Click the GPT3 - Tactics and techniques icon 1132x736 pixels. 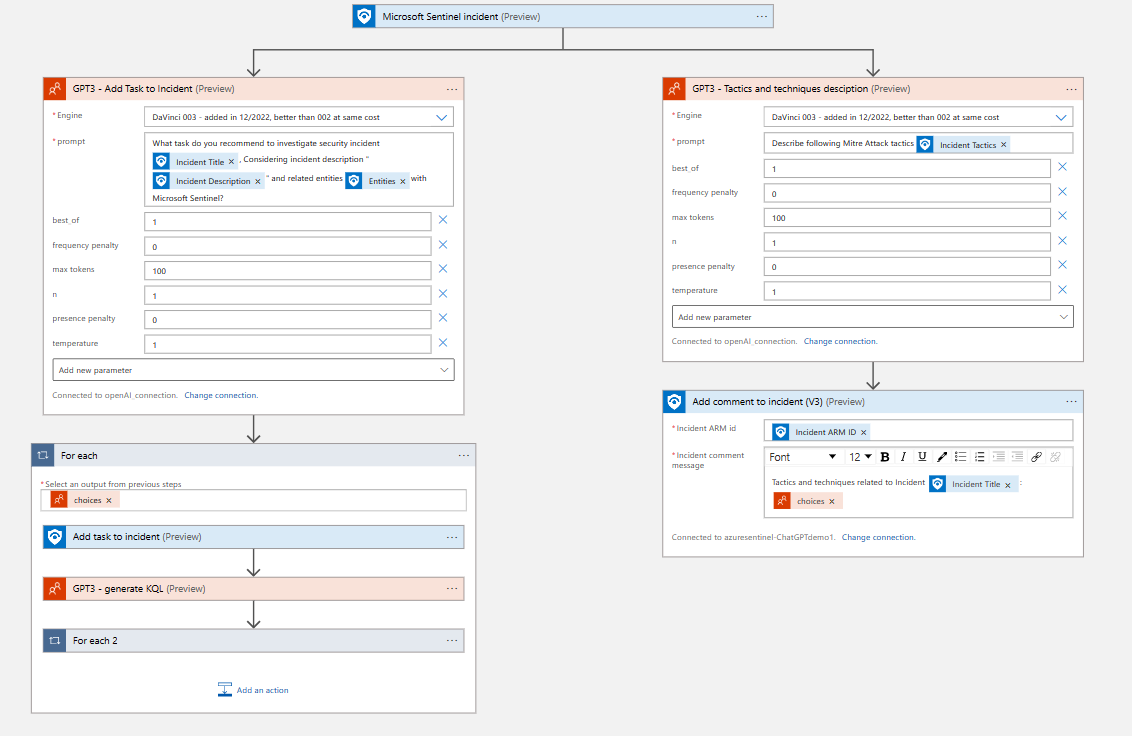pyautogui.click(x=674, y=89)
